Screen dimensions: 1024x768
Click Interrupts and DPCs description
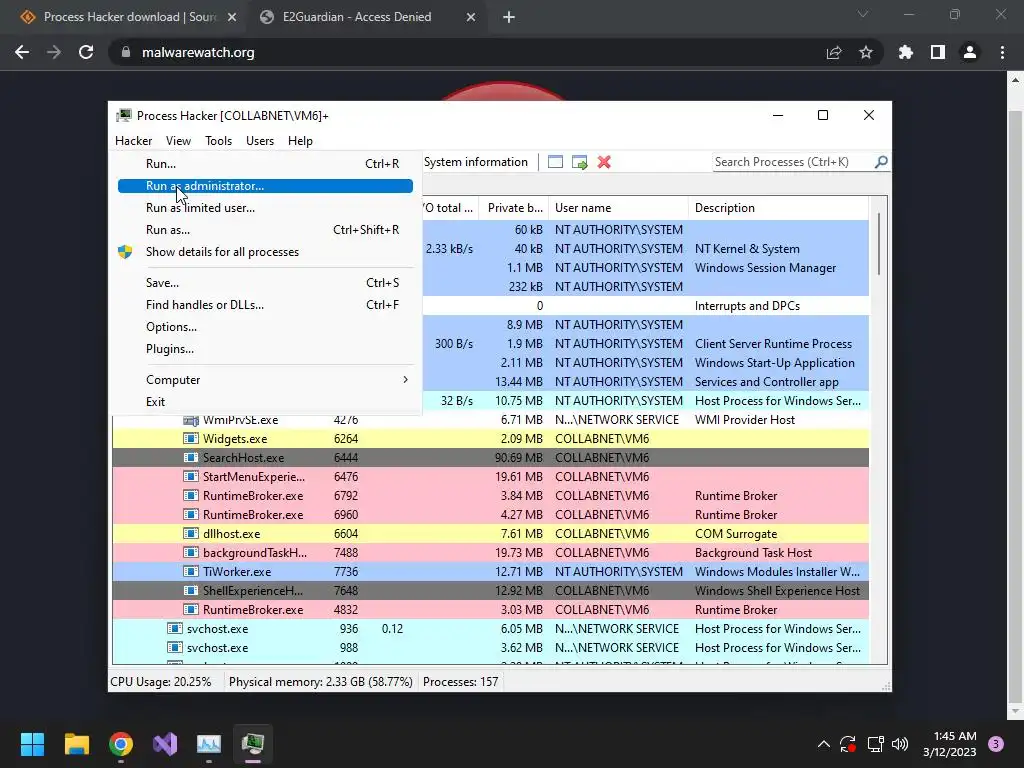tap(747, 306)
